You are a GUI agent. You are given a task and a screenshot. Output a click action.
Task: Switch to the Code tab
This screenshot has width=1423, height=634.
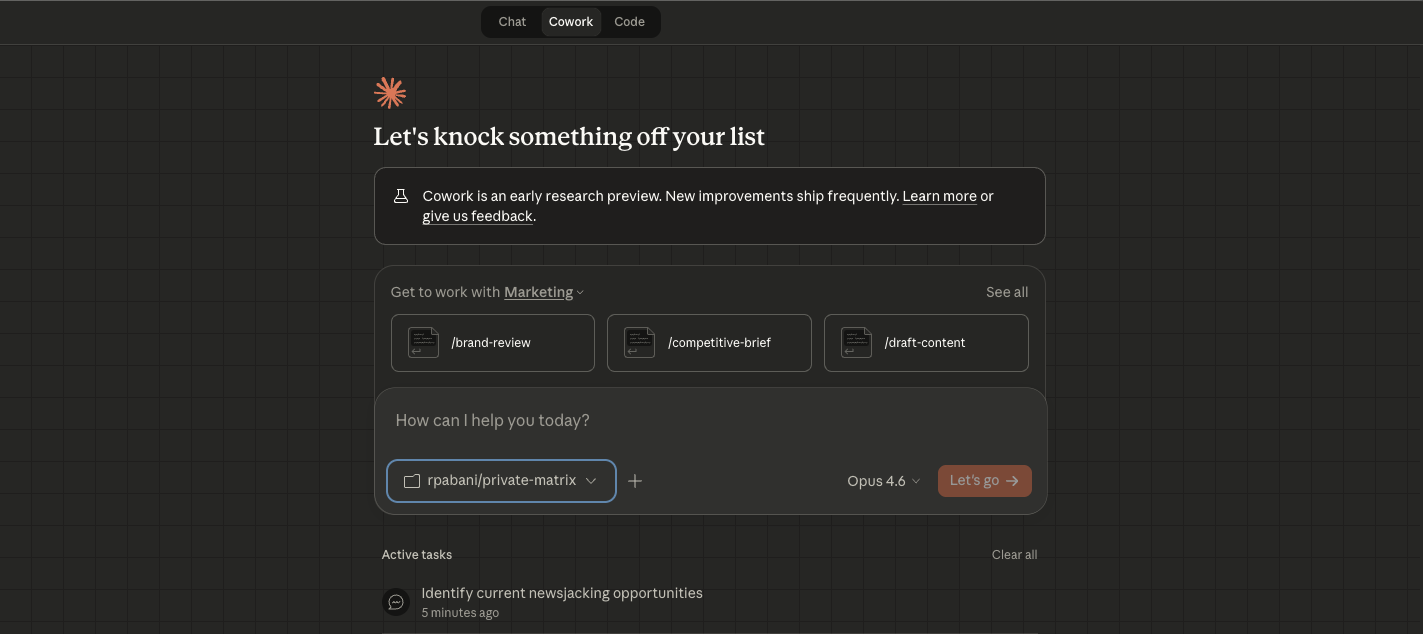point(629,21)
